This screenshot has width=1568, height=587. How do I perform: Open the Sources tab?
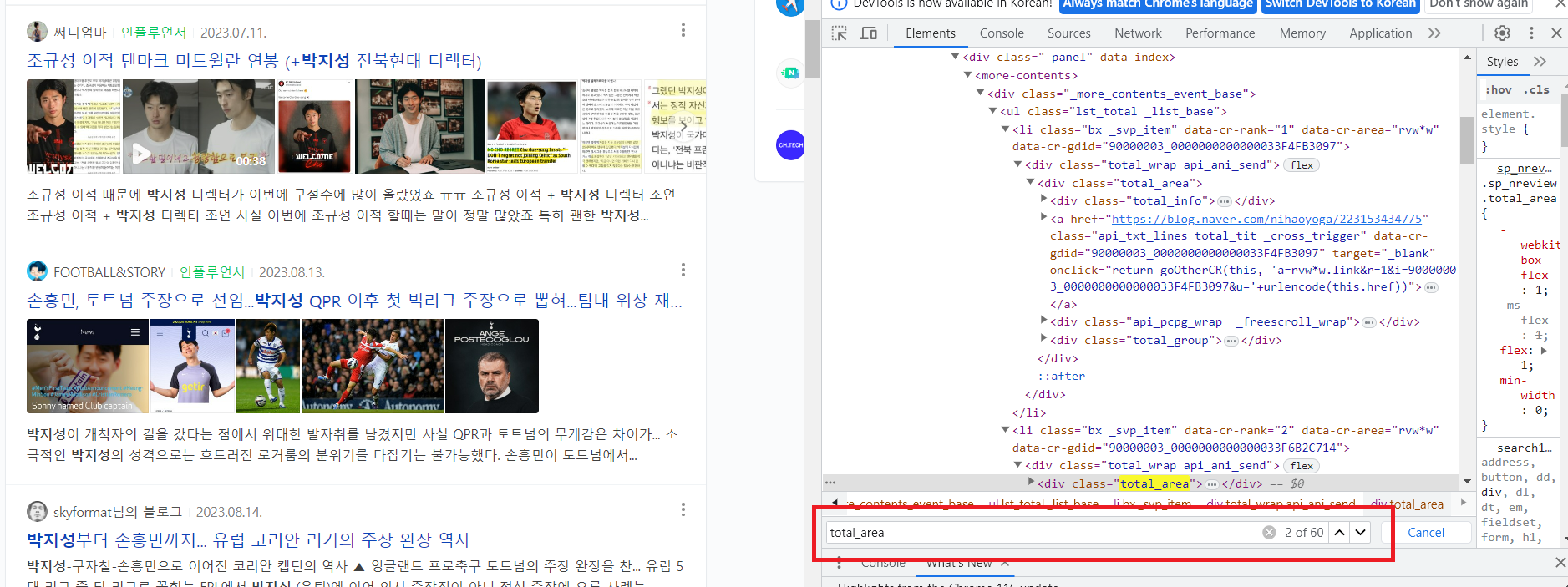(1069, 33)
